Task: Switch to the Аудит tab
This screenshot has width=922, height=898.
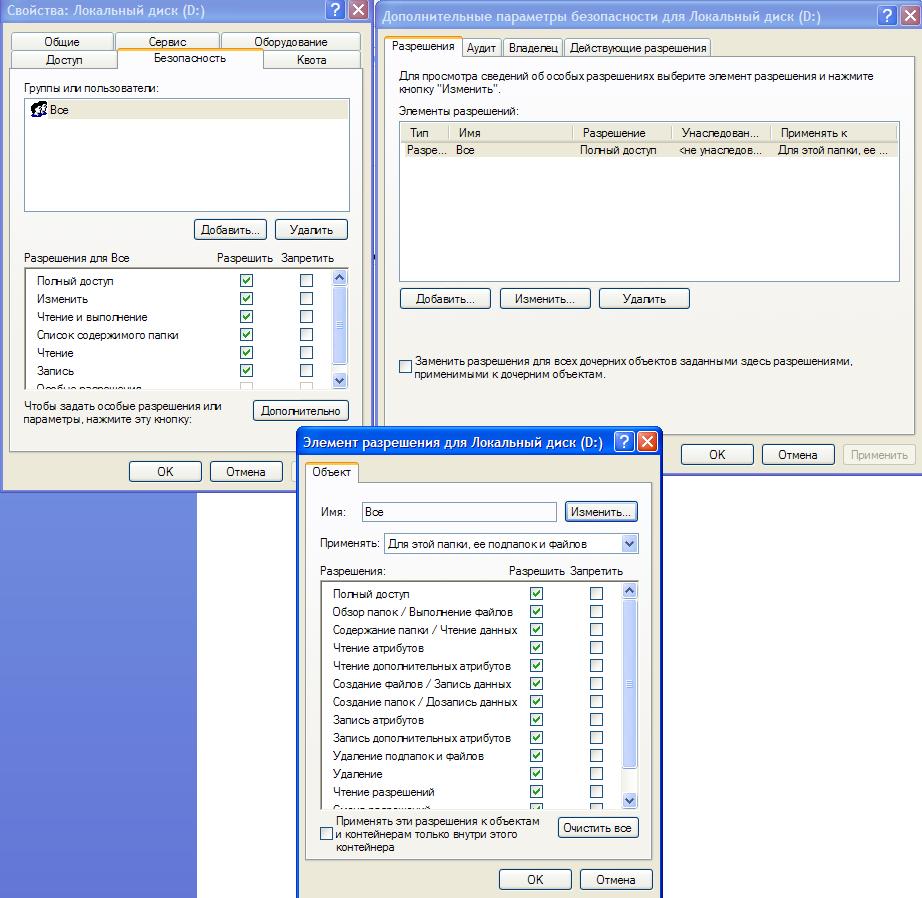Action: coord(481,48)
